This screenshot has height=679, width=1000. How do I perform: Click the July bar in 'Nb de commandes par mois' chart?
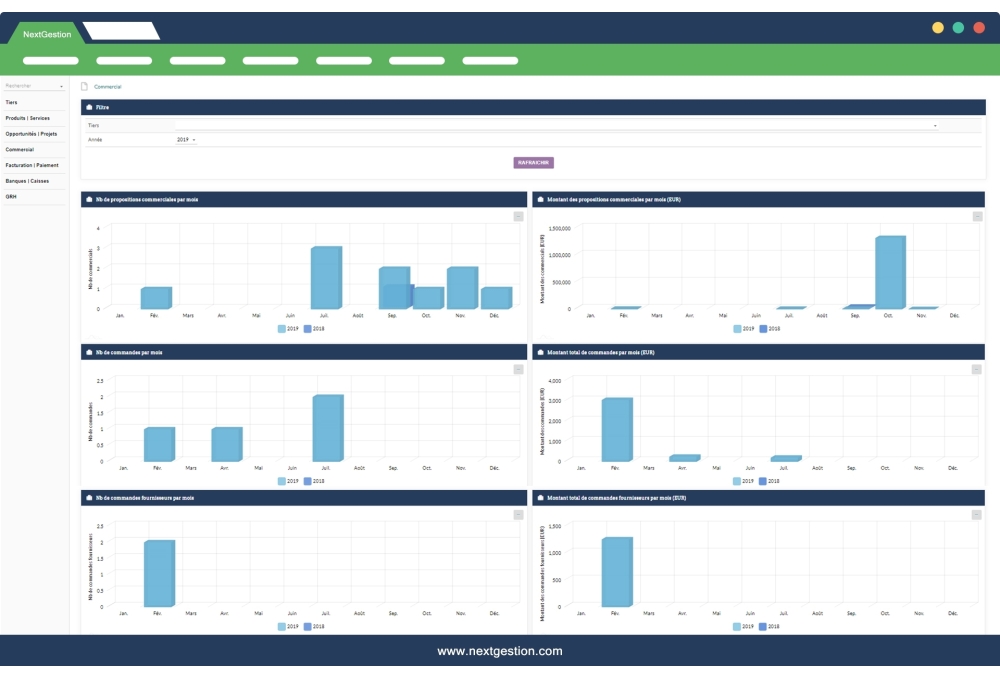pyautogui.click(x=327, y=428)
